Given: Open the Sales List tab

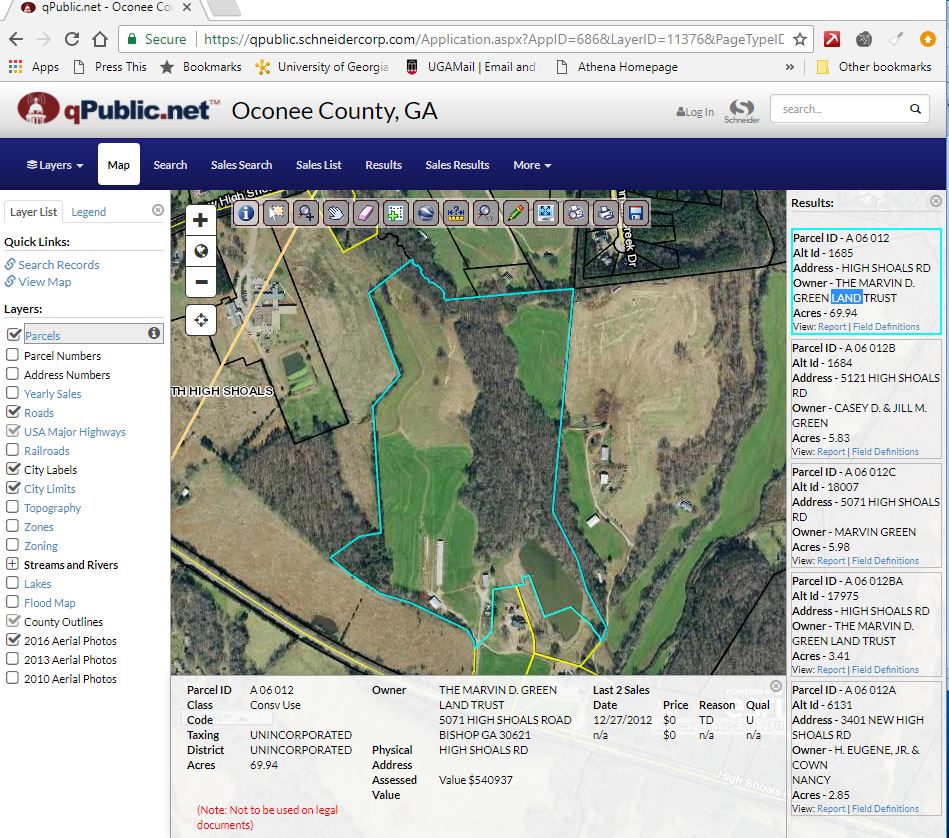Looking at the screenshot, I should pyautogui.click(x=318, y=165).
